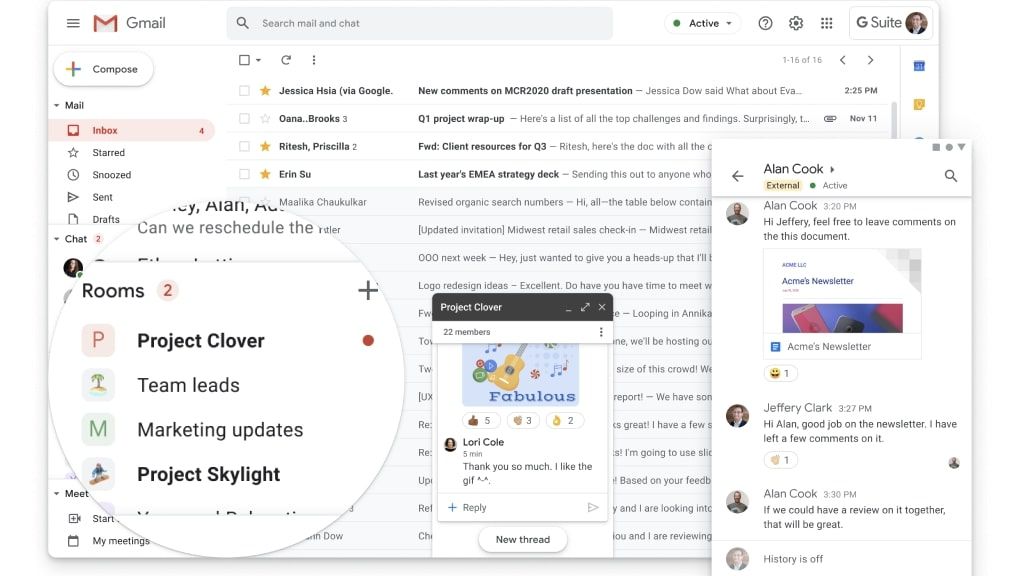Screen dimensions: 1024x576
Task: Open the Active status dropdown
Action: [x=702, y=22]
